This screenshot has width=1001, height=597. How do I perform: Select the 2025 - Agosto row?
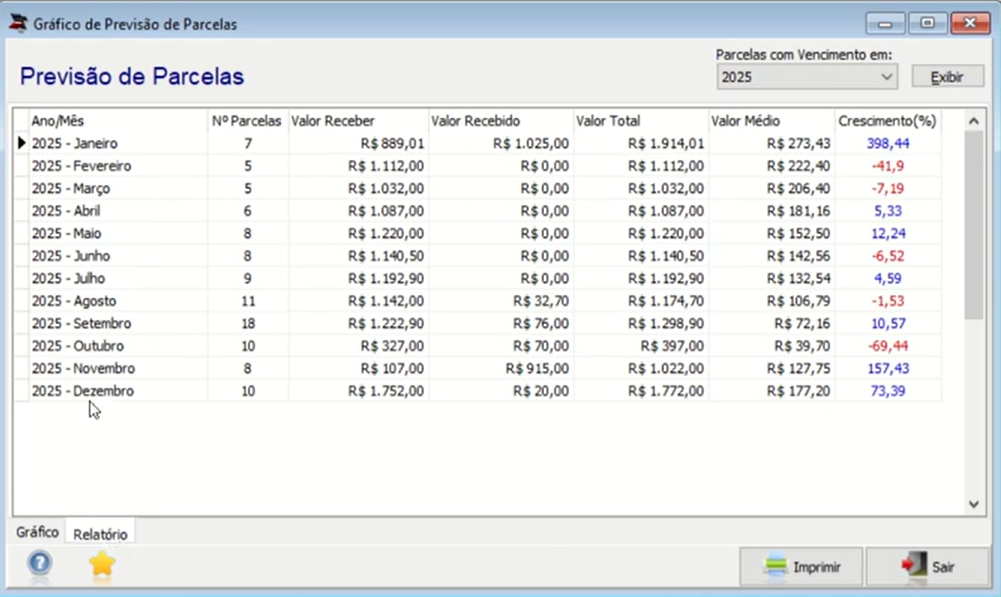point(478,301)
